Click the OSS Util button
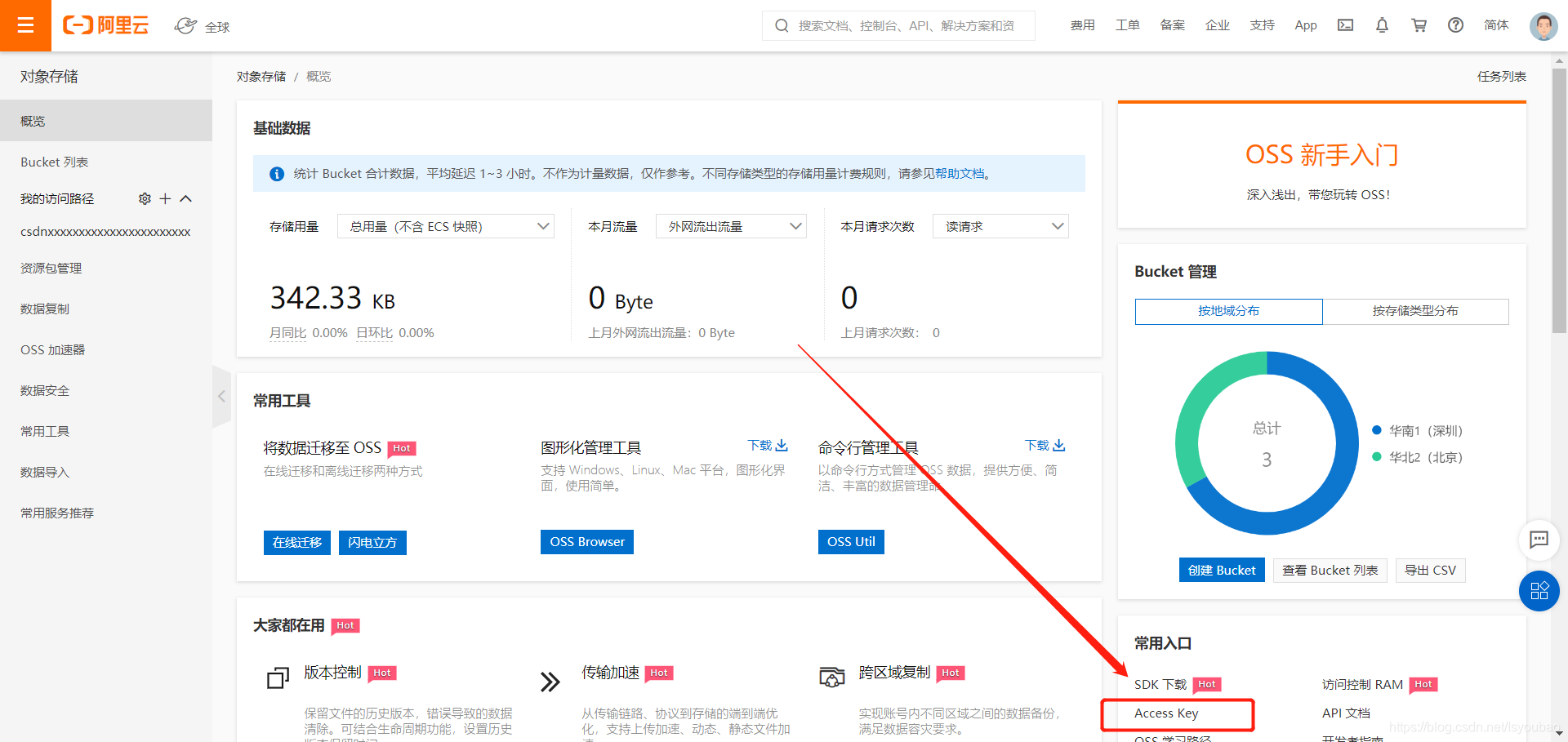1568x742 pixels. pos(851,541)
